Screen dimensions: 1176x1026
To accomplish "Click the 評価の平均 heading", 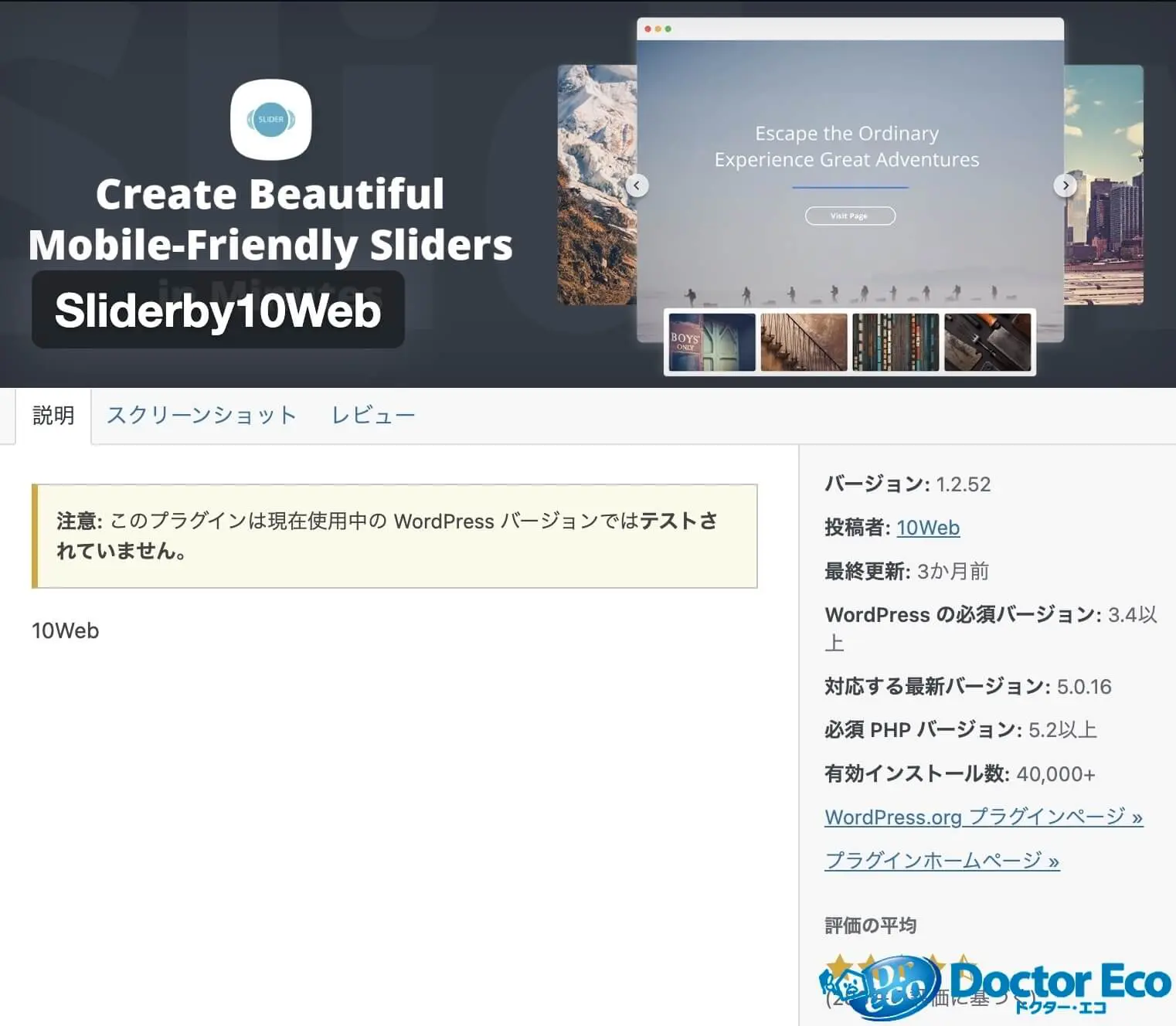I will point(871,926).
